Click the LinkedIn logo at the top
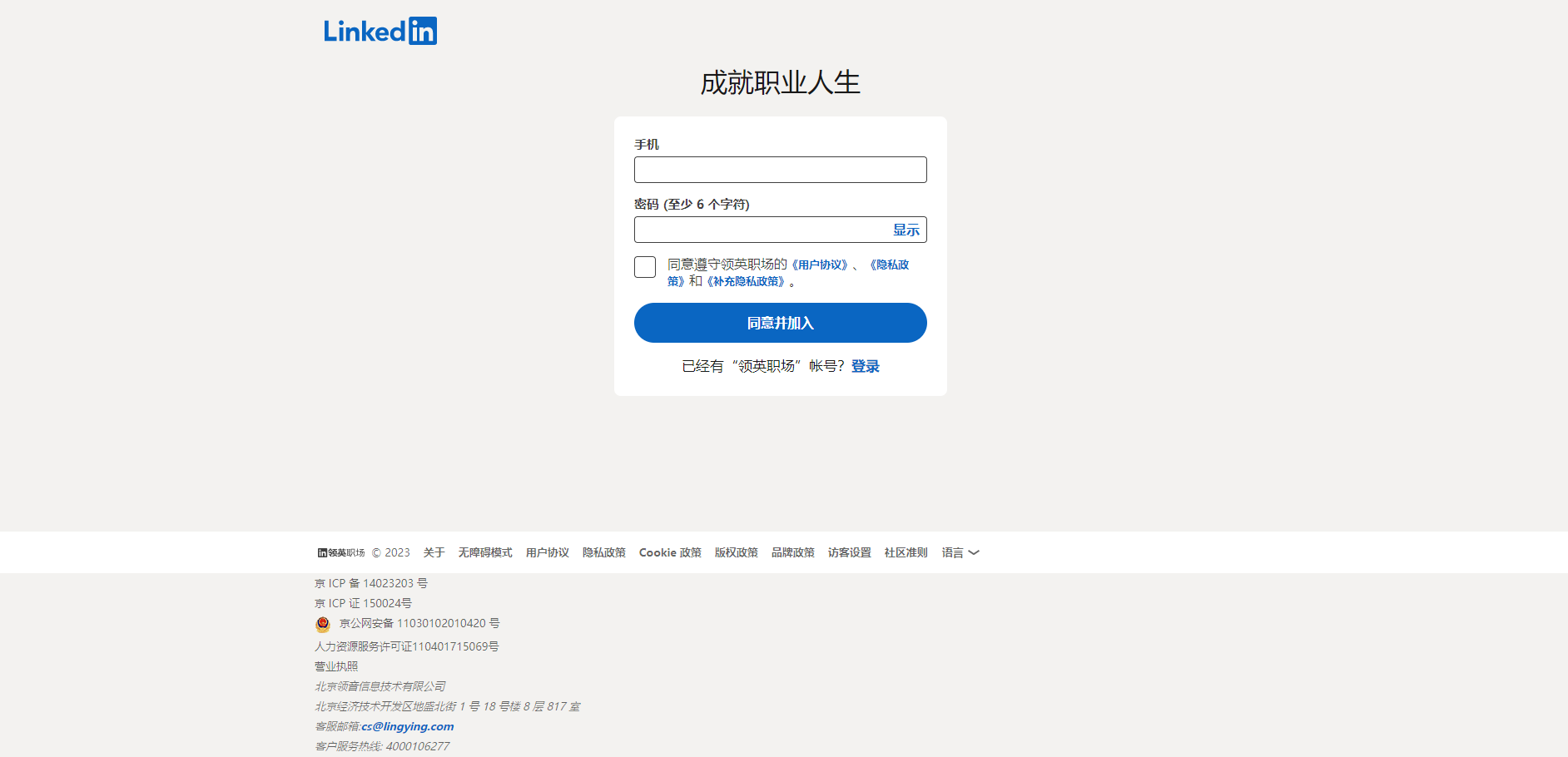1568x757 pixels. (x=380, y=30)
